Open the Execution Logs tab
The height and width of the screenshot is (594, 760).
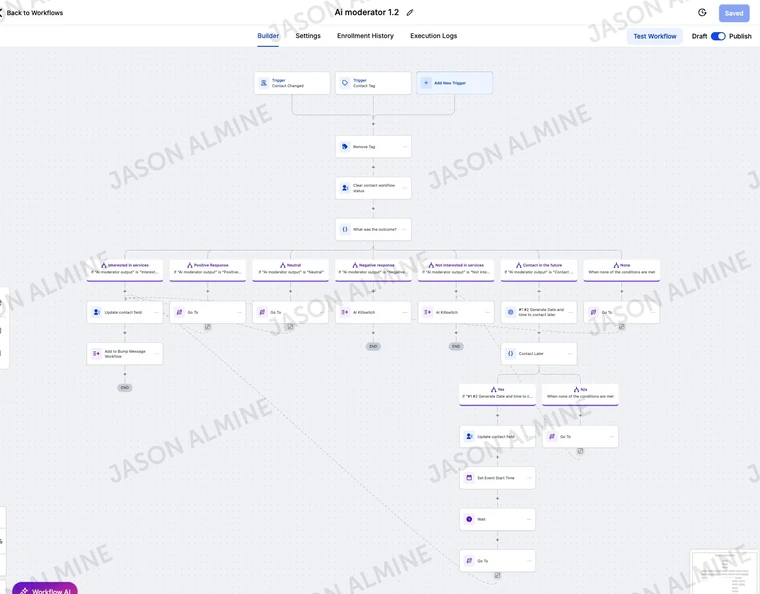pos(433,36)
